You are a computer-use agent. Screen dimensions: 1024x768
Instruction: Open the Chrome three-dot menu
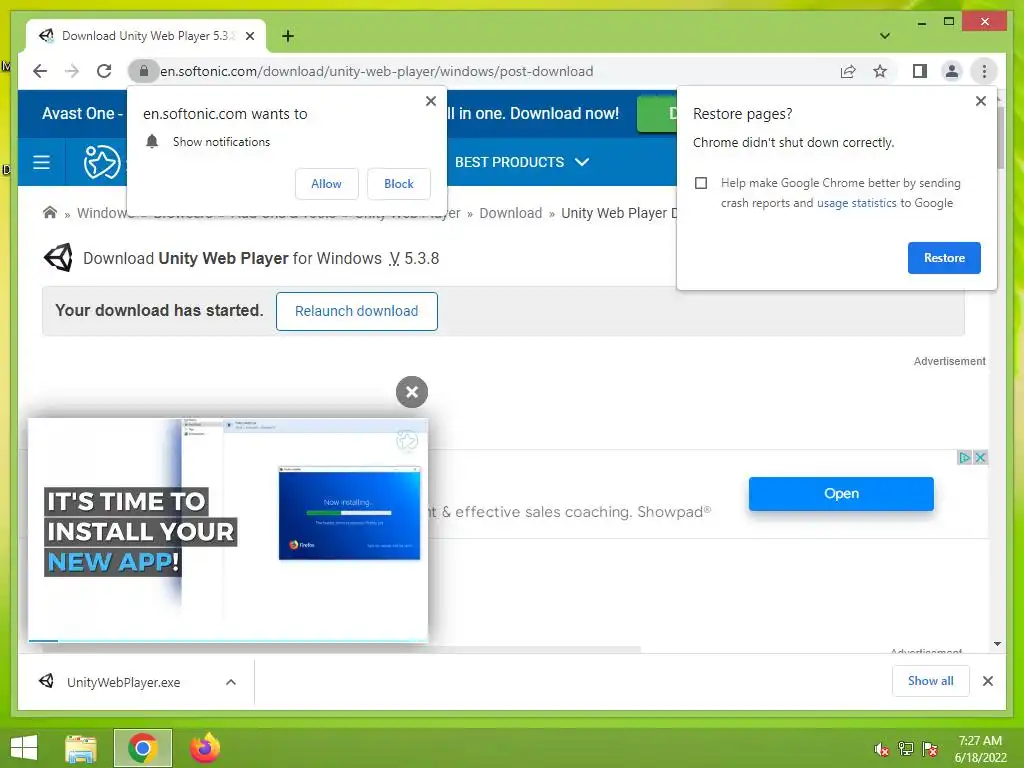pos(984,71)
